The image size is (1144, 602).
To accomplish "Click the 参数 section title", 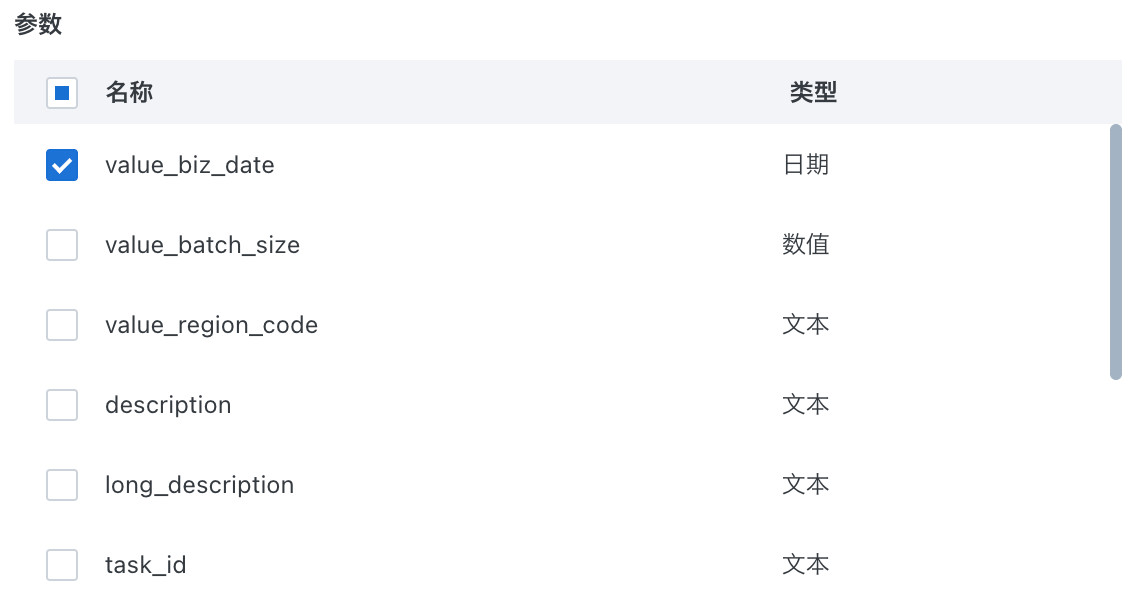I will [38, 25].
